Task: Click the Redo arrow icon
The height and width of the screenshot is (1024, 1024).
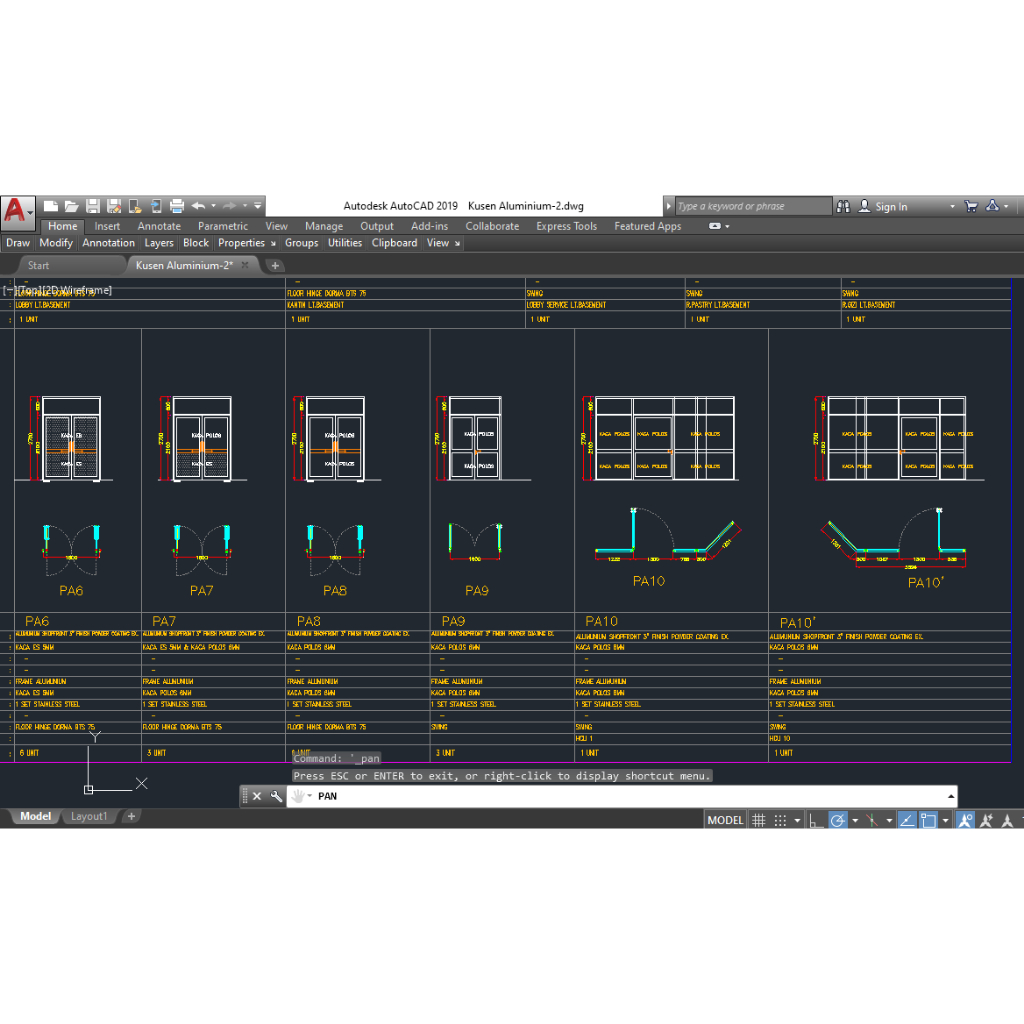Action: pyautogui.click(x=228, y=205)
